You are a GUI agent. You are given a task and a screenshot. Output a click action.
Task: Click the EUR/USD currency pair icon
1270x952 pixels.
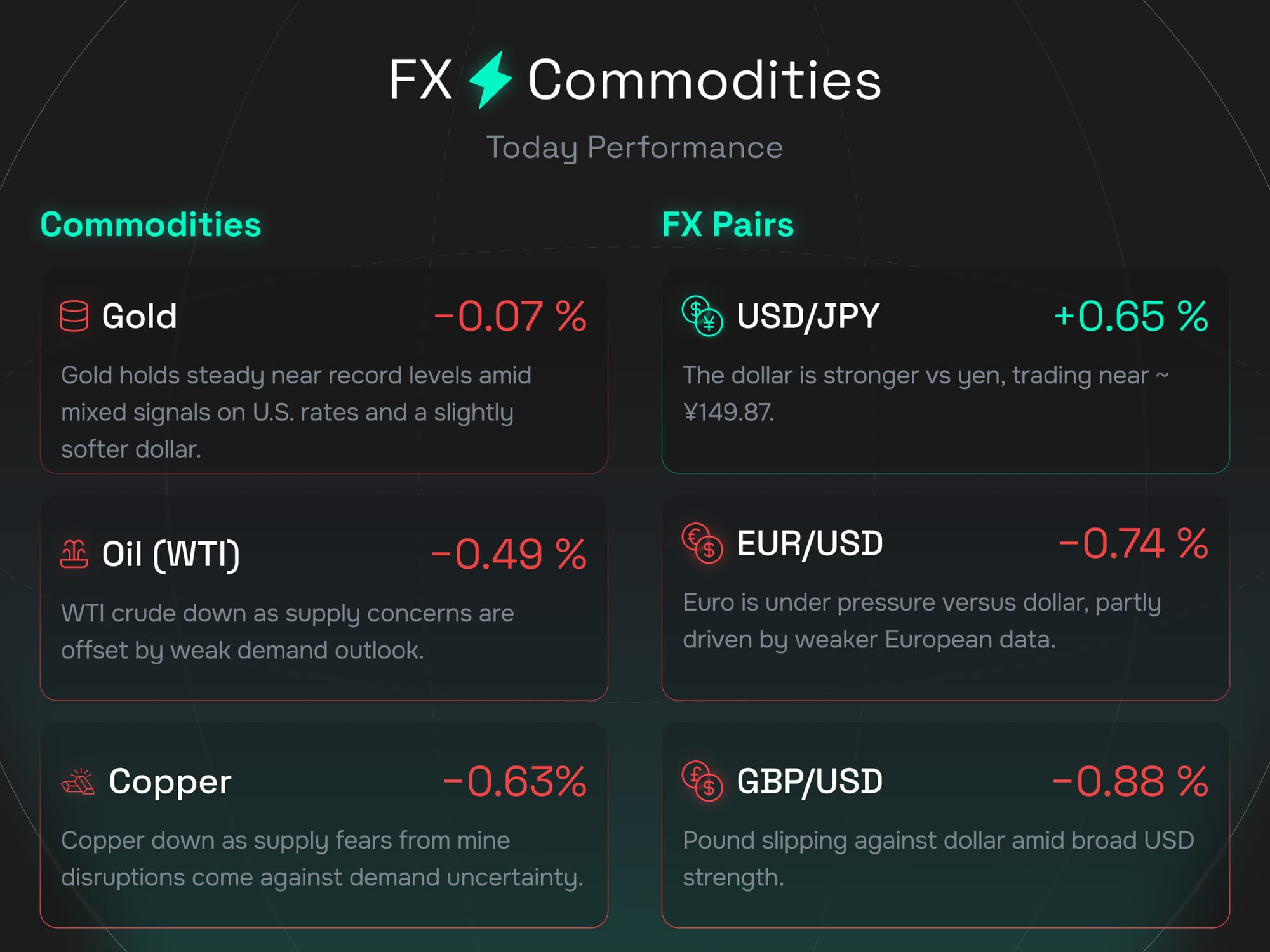pyautogui.click(x=702, y=543)
